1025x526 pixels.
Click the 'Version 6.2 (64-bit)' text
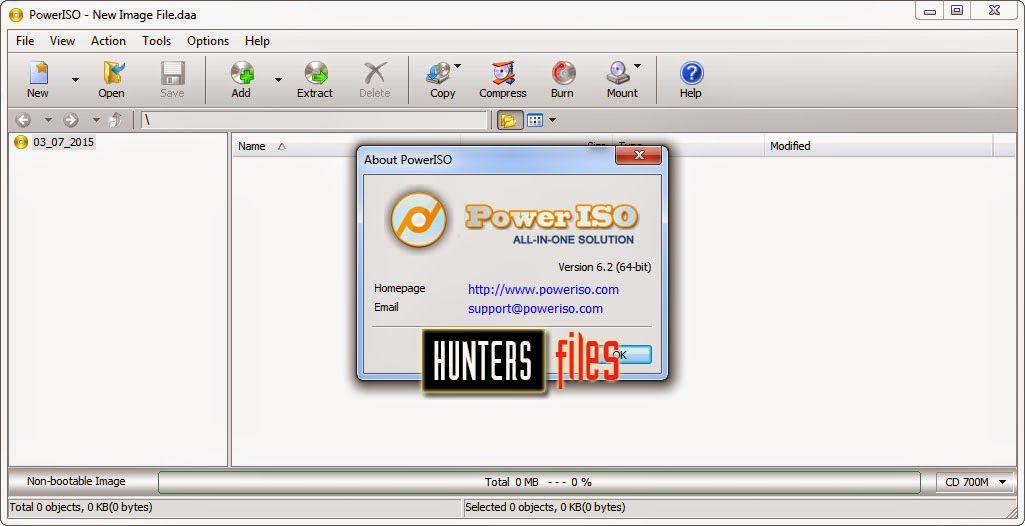click(x=605, y=267)
